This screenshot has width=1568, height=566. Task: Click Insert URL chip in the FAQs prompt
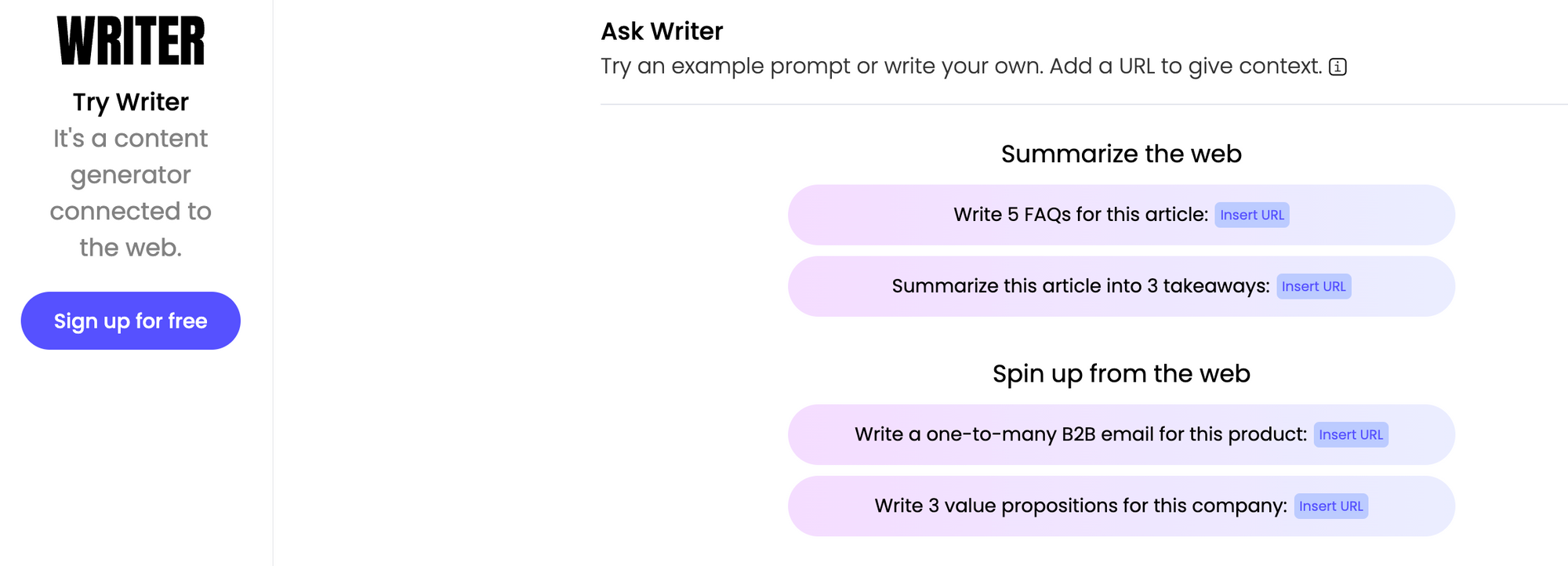(1251, 215)
